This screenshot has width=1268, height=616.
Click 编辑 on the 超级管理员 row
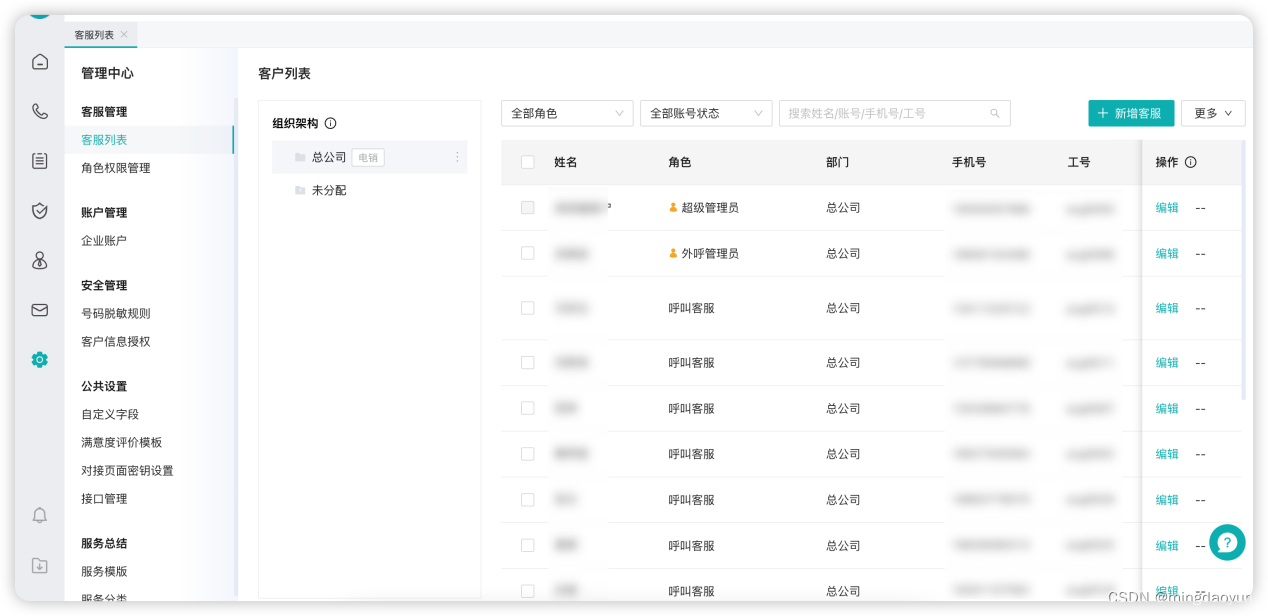pos(1166,207)
